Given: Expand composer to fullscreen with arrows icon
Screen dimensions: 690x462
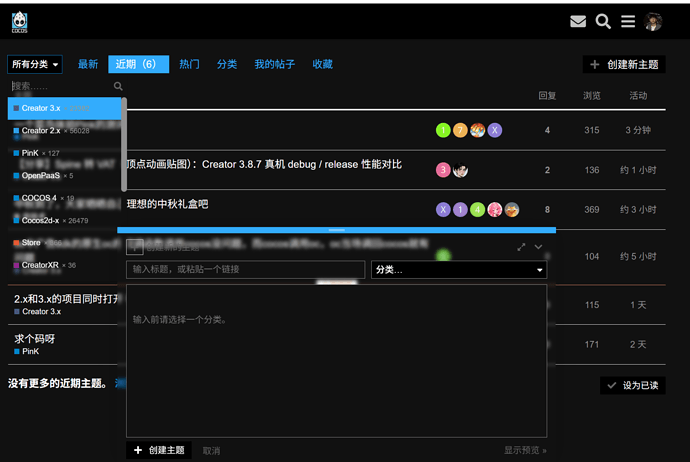Looking at the screenshot, I should point(521,247).
